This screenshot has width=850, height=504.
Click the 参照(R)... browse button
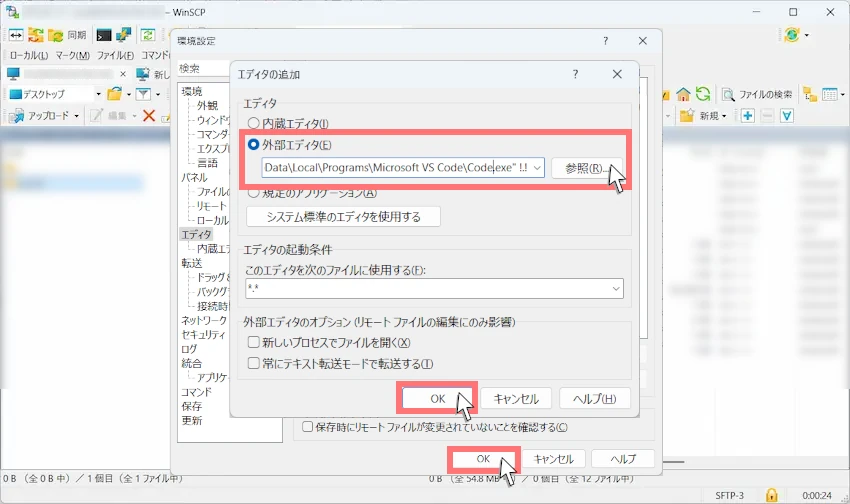pos(587,168)
